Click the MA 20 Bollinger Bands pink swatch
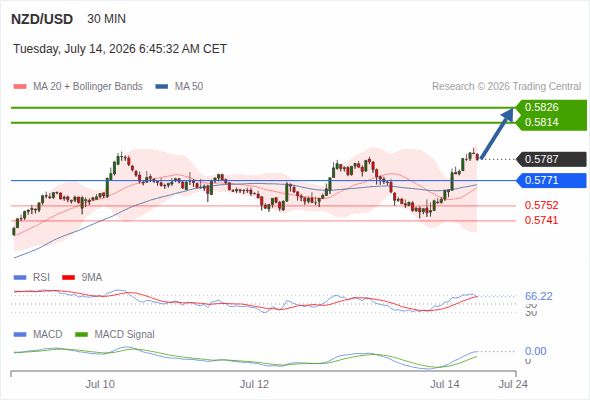Viewport: 590px width, 400px height. point(20,87)
